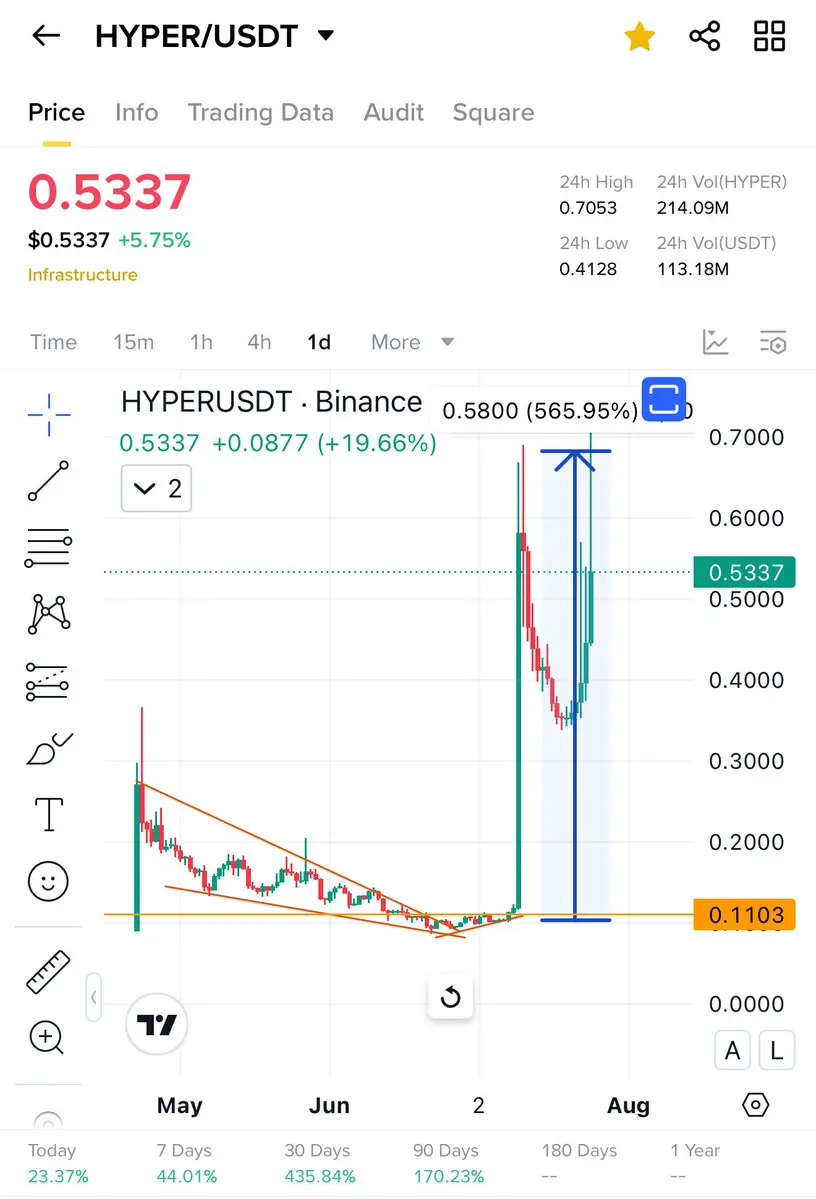Open the share icon
Viewport: 816px width, 1199px height.
pos(704,36)
